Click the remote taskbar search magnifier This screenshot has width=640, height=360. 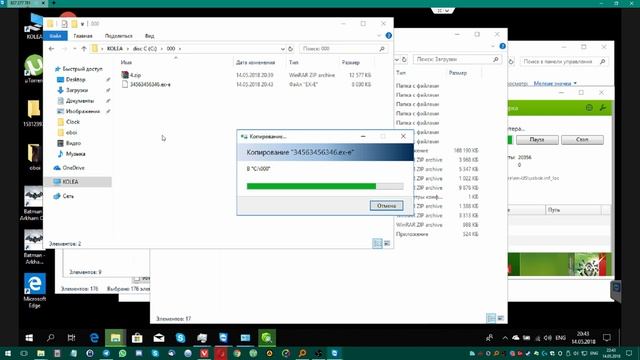pyautogui.click(x=50, y=338)
